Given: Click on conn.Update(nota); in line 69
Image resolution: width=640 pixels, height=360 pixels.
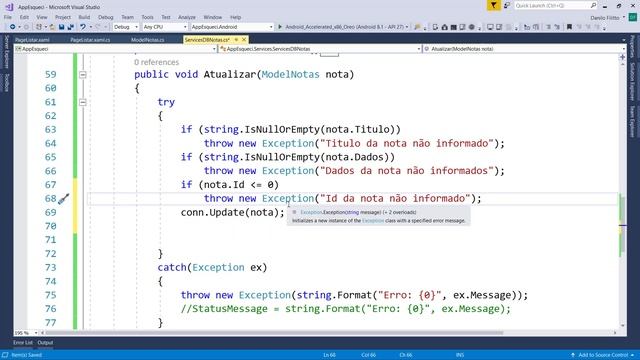Looking at the screenshot, I should point(232,212).
